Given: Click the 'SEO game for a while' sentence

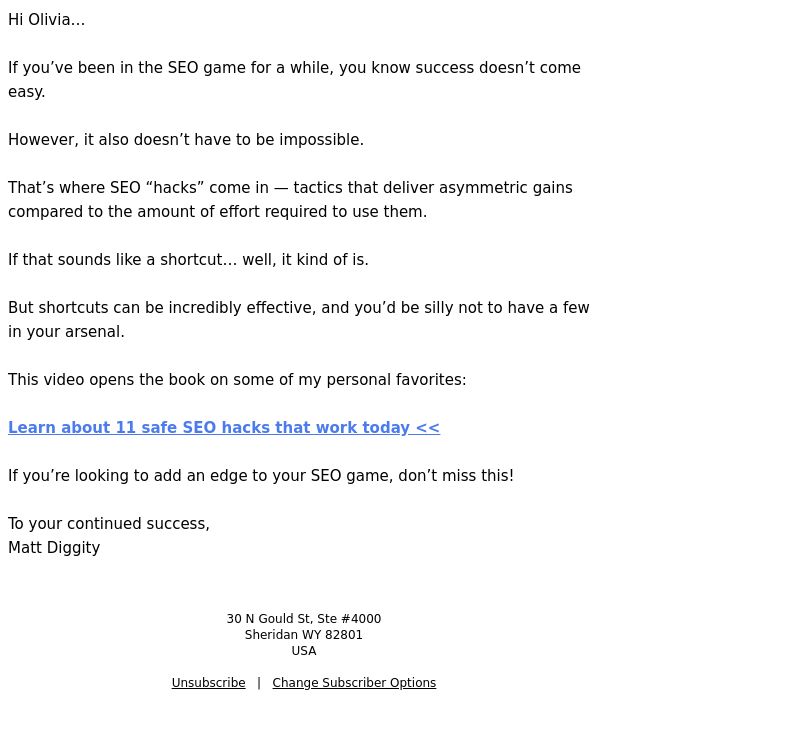Looking at the screenshot, I should (294, 68).
